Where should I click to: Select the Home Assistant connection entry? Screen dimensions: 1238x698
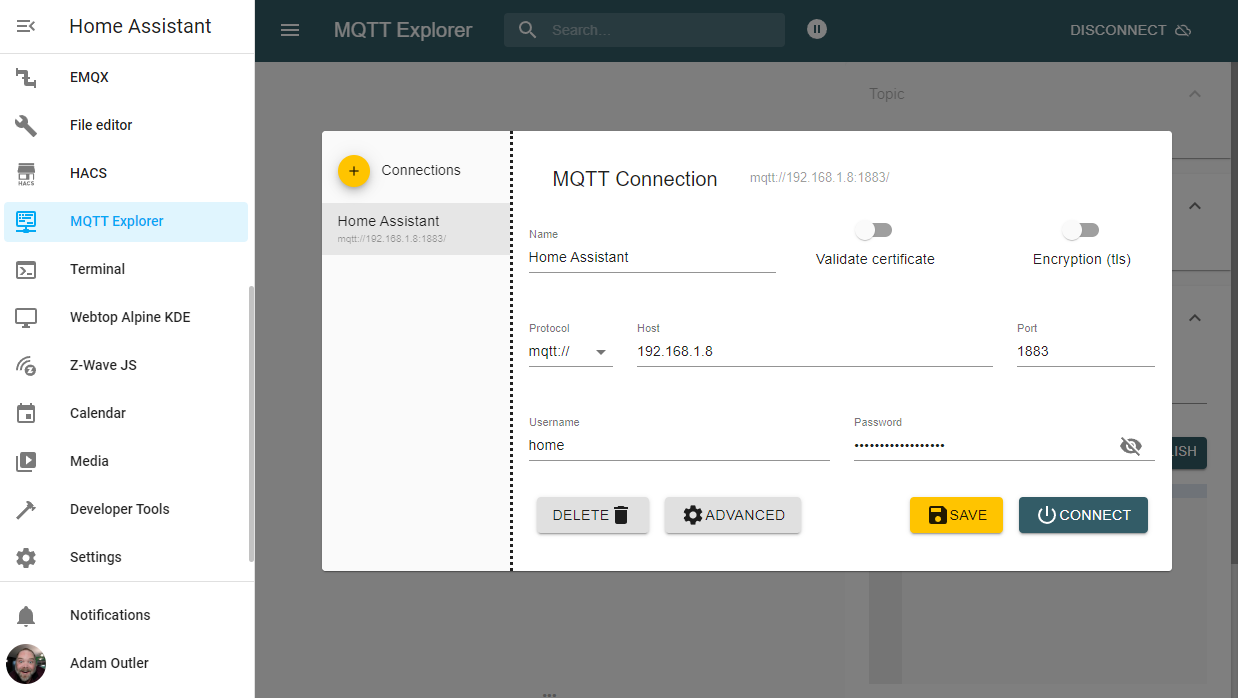416,229
